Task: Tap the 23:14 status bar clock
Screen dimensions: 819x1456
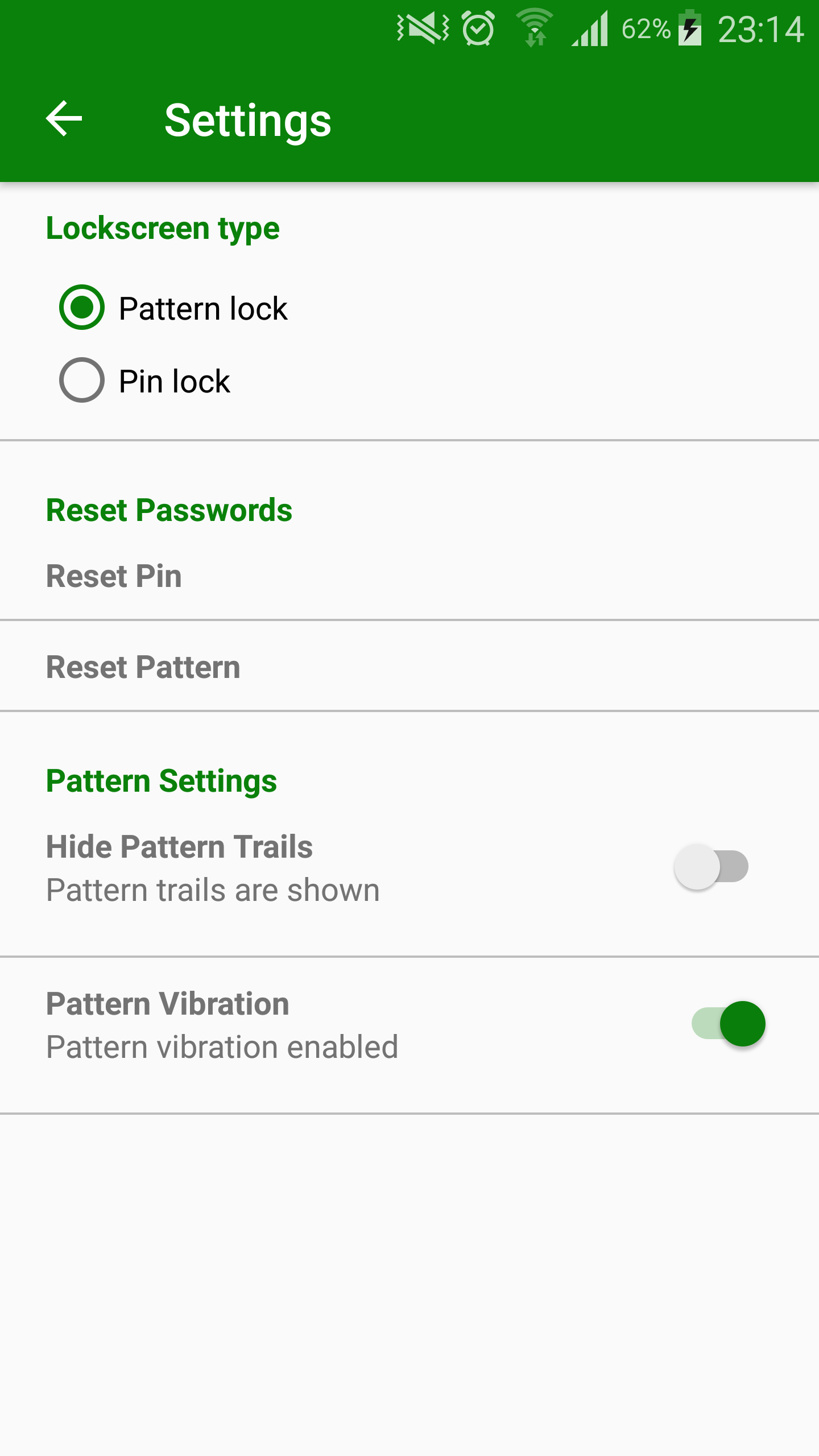Action: pyautogui.click(x=760, y=30)
